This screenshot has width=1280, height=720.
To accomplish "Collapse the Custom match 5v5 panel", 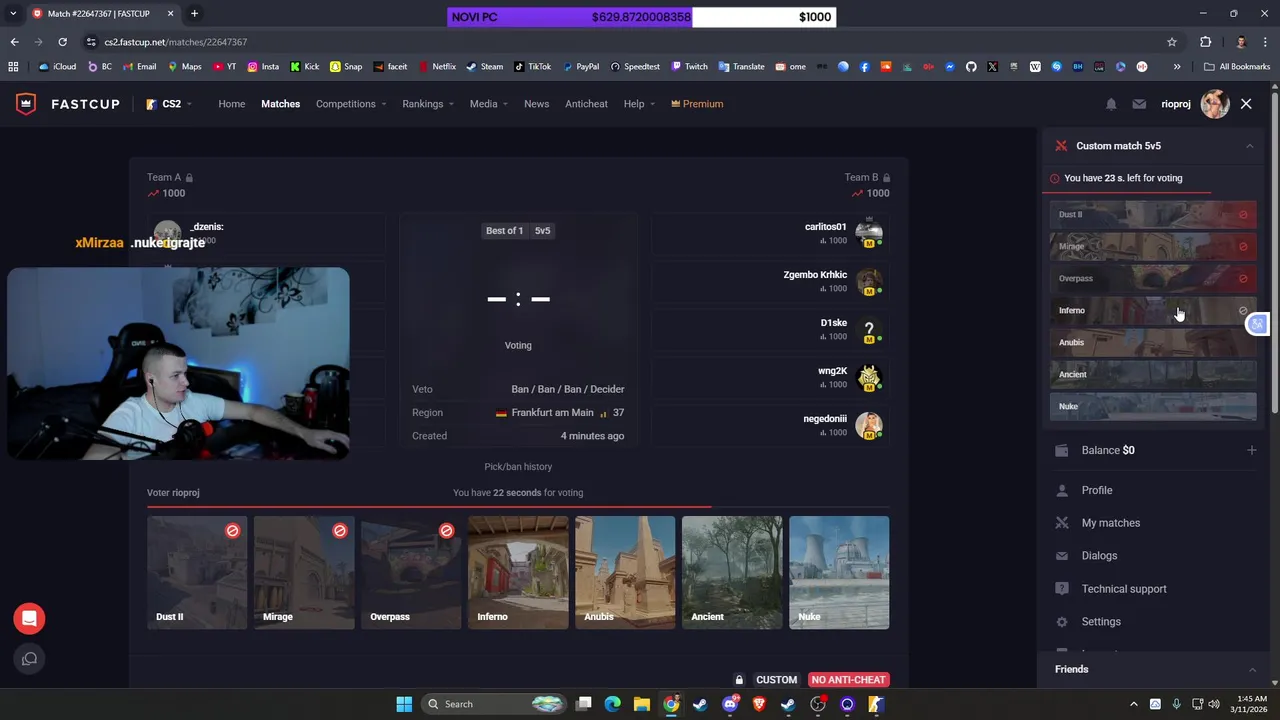I will tap(1249, 146).
